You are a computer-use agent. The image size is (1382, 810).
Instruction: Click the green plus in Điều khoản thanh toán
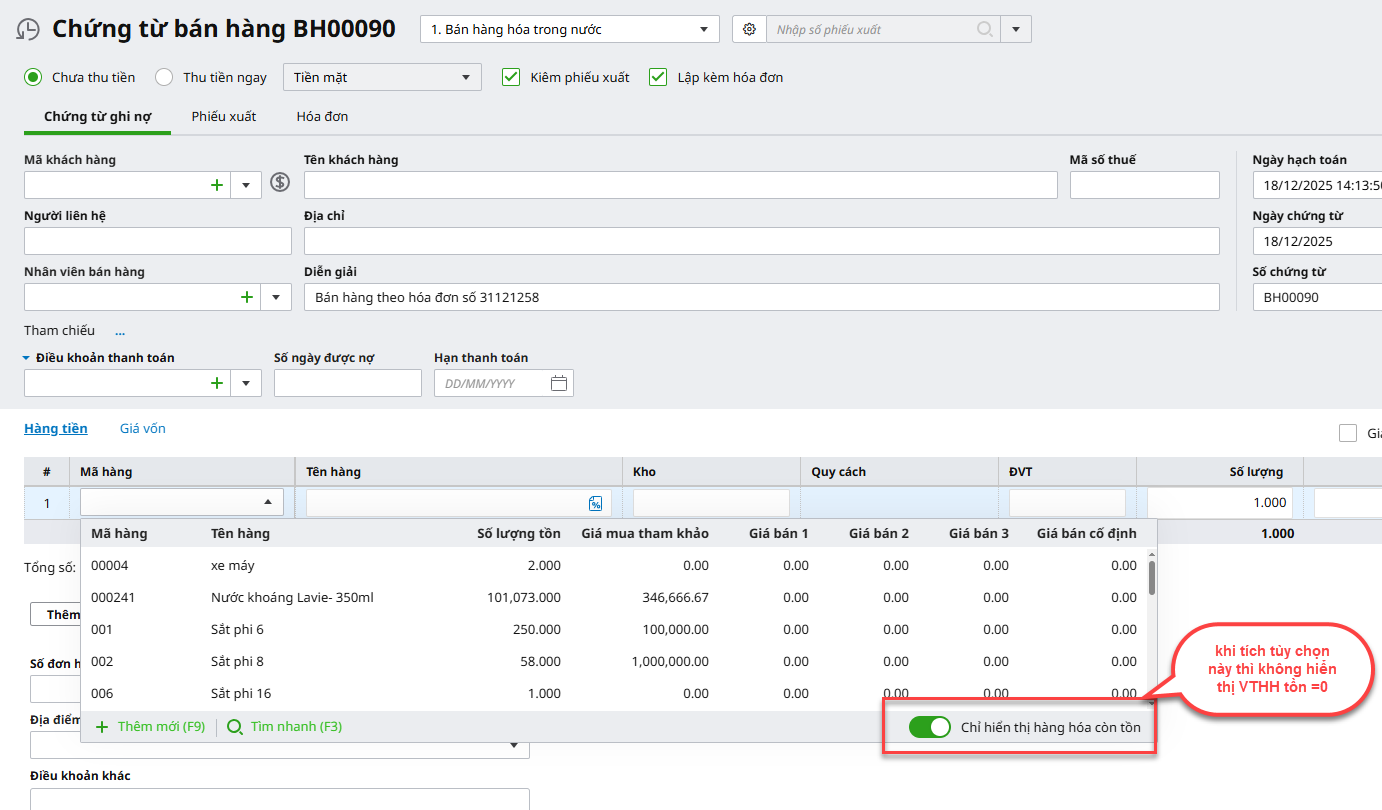[216, 383]
